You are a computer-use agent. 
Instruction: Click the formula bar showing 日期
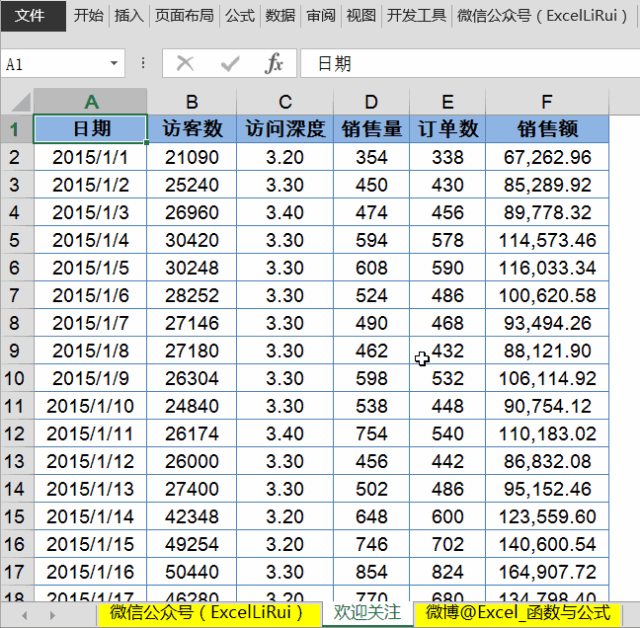(470, 64)
